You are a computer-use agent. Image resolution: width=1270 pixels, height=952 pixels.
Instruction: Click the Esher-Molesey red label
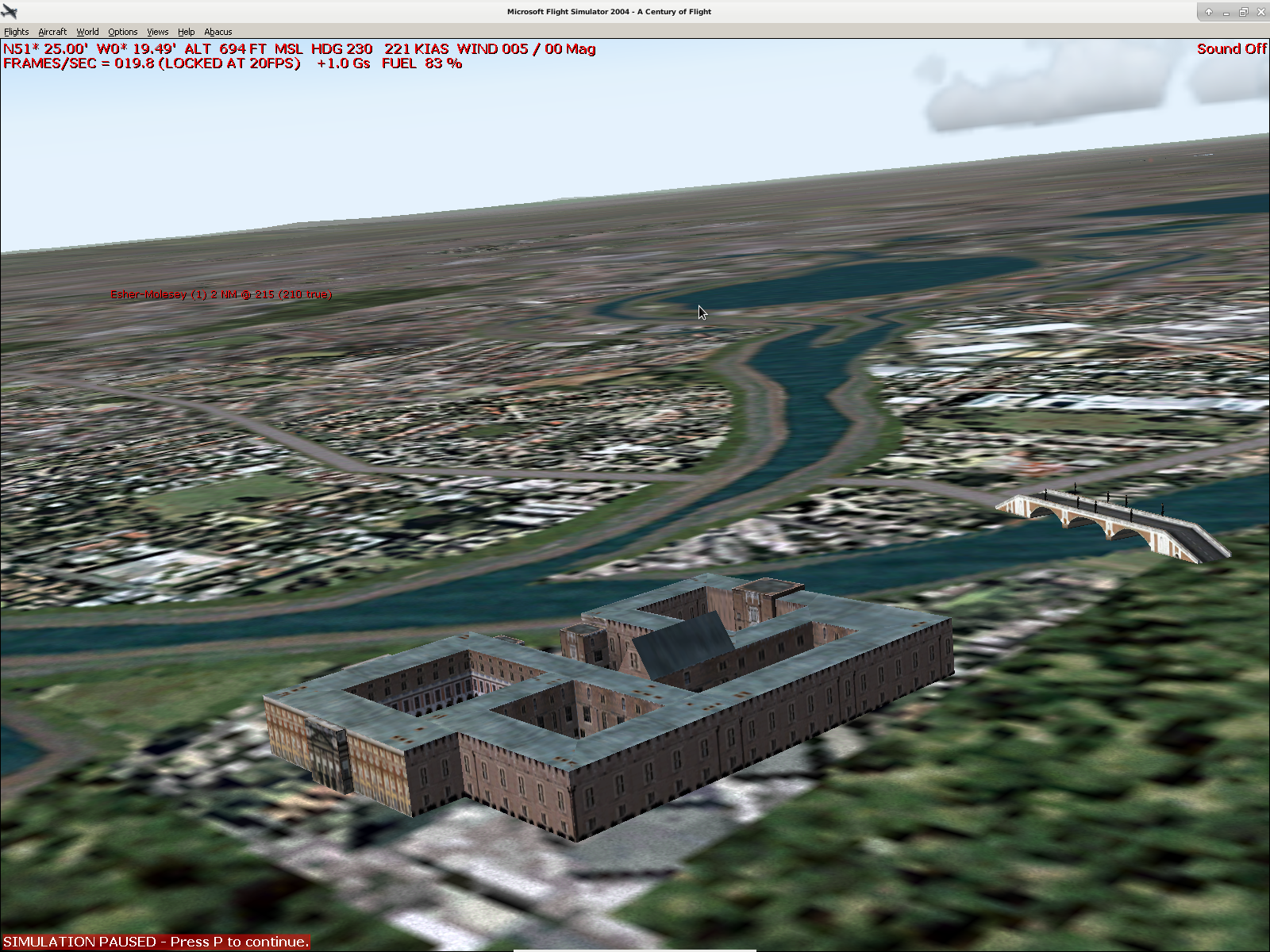221,294
